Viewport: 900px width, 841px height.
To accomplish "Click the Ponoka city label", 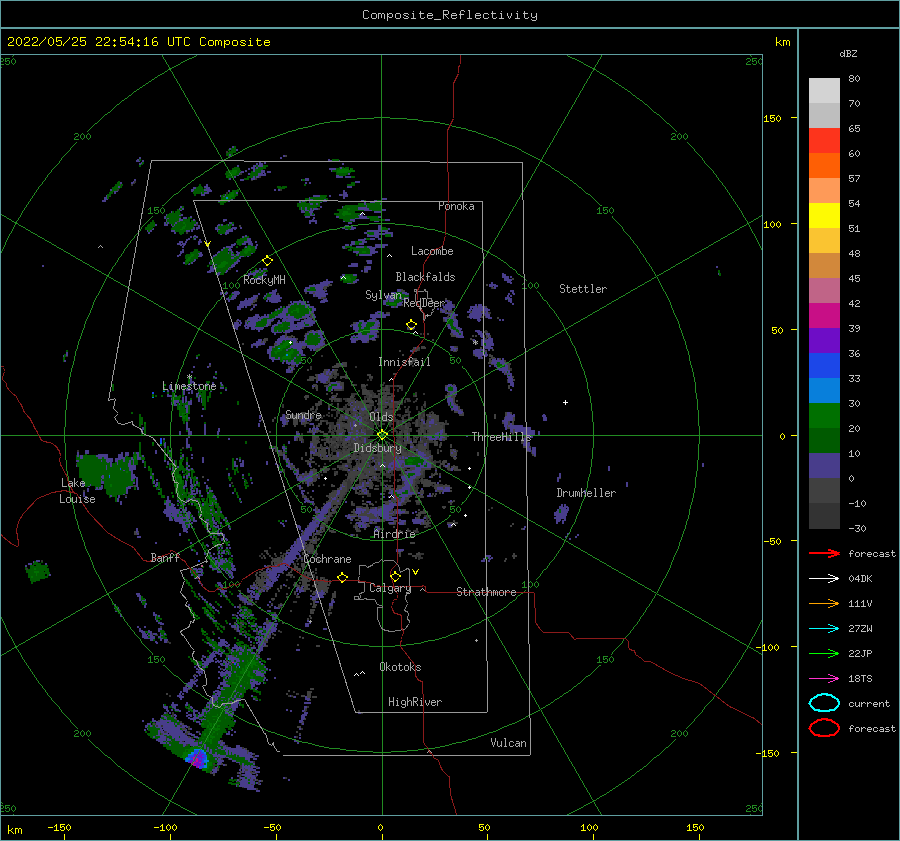I will pos(456,206).
